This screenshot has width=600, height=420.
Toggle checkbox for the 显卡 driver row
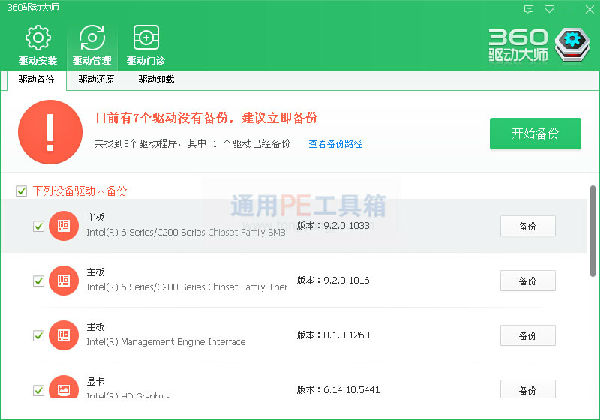[x=39, y=390]
